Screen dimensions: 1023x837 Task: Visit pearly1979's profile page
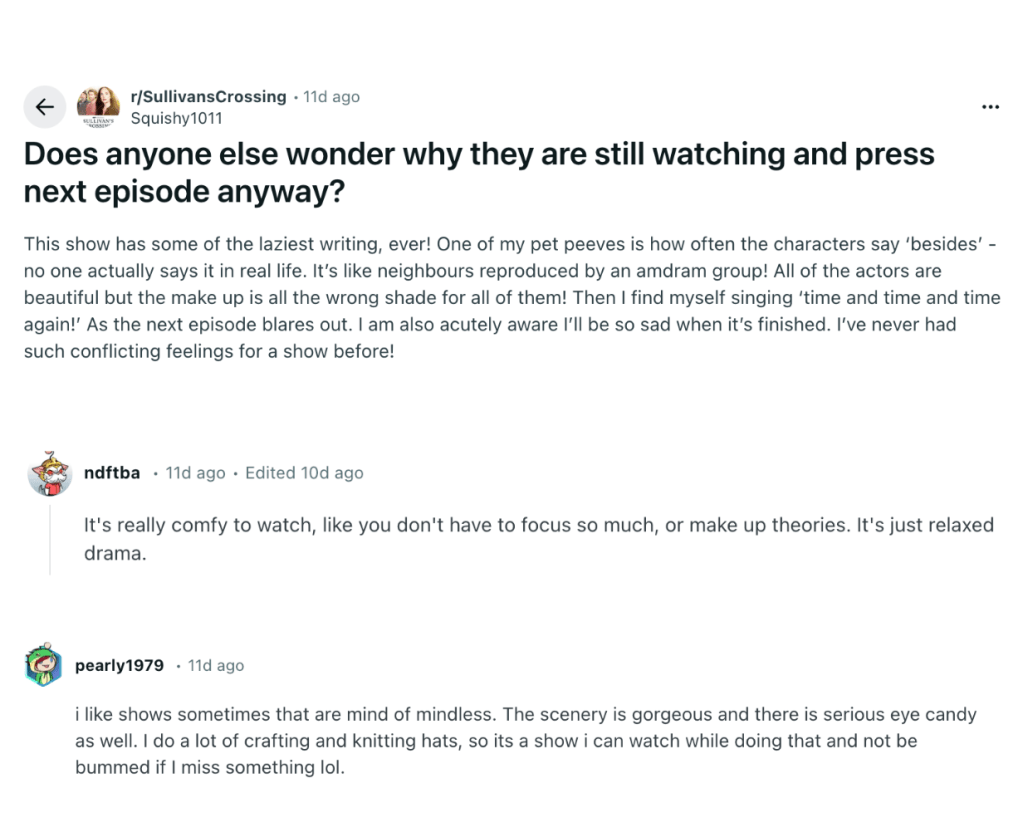click(118, 665)
